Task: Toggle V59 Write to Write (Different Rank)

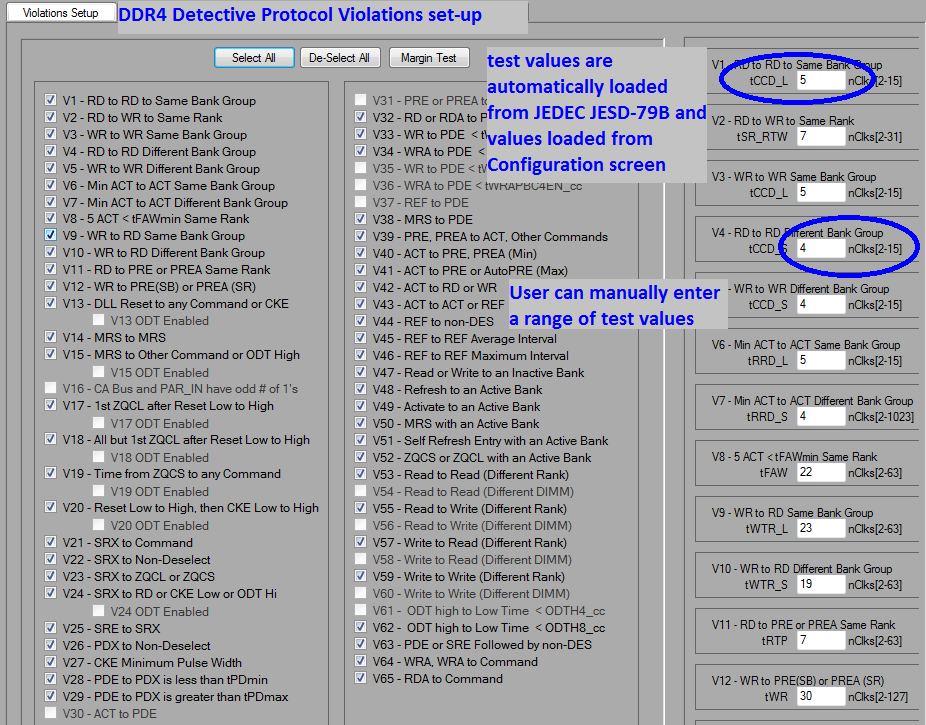Action: 360,576
